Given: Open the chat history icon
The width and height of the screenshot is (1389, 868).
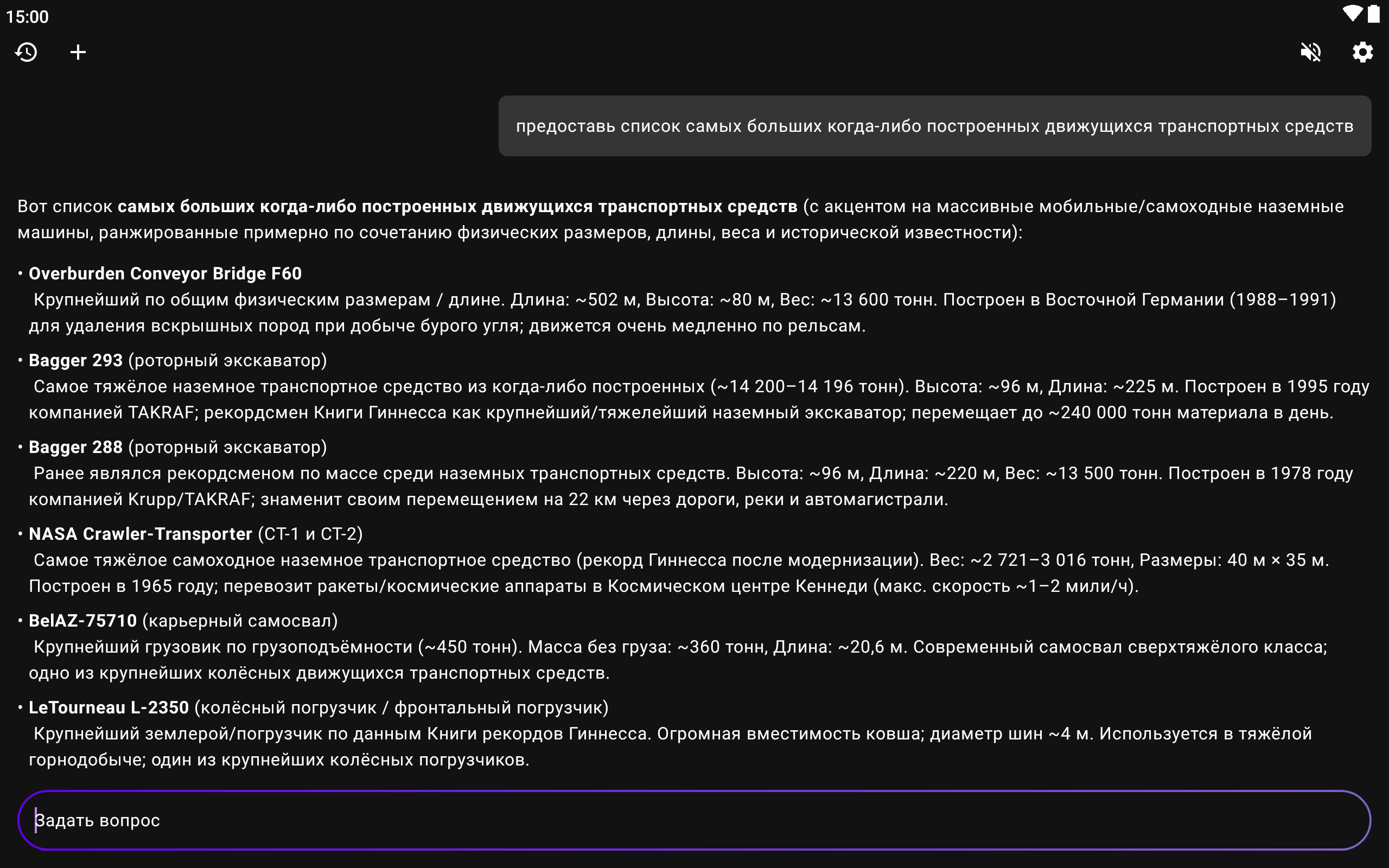Looking at the screenshot, I should 27,52.
